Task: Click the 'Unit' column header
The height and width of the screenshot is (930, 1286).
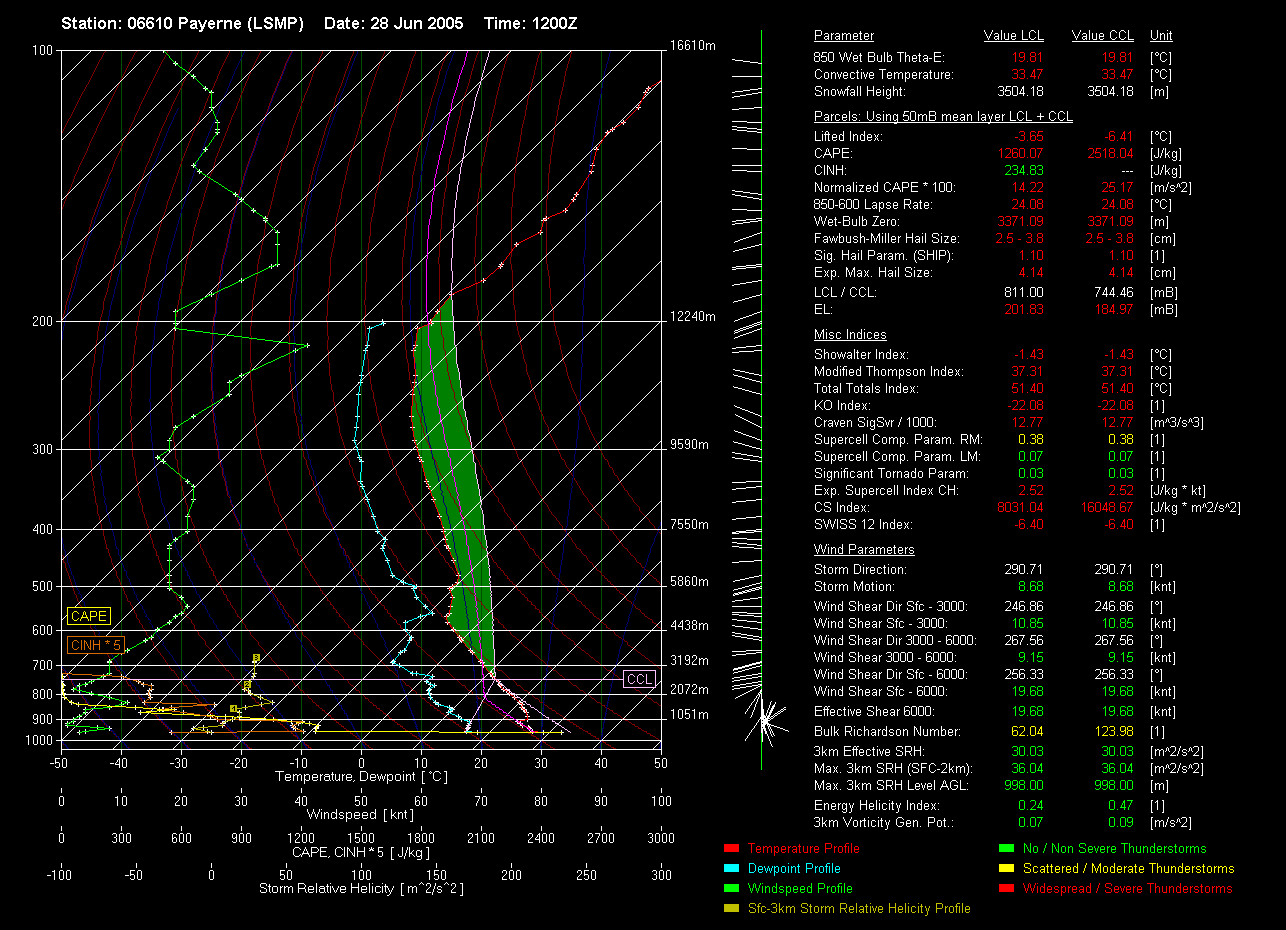Action: click(1162, 36)
